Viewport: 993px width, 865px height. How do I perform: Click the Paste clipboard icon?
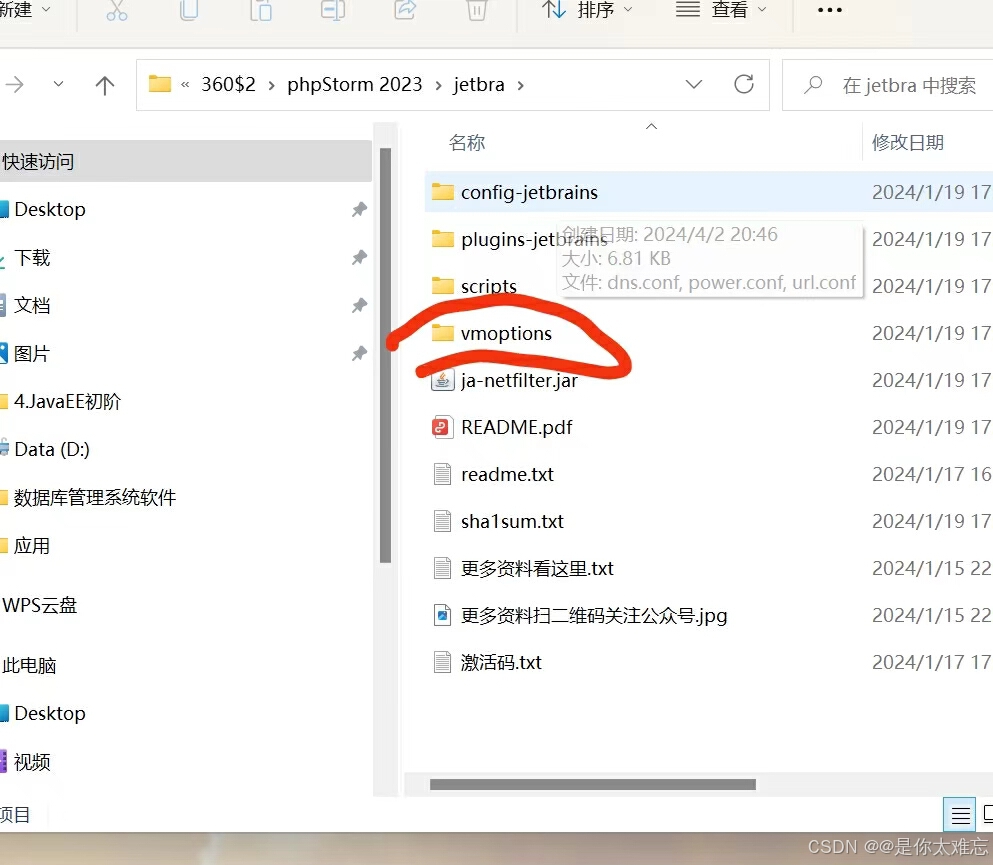[x=260, y=10]
